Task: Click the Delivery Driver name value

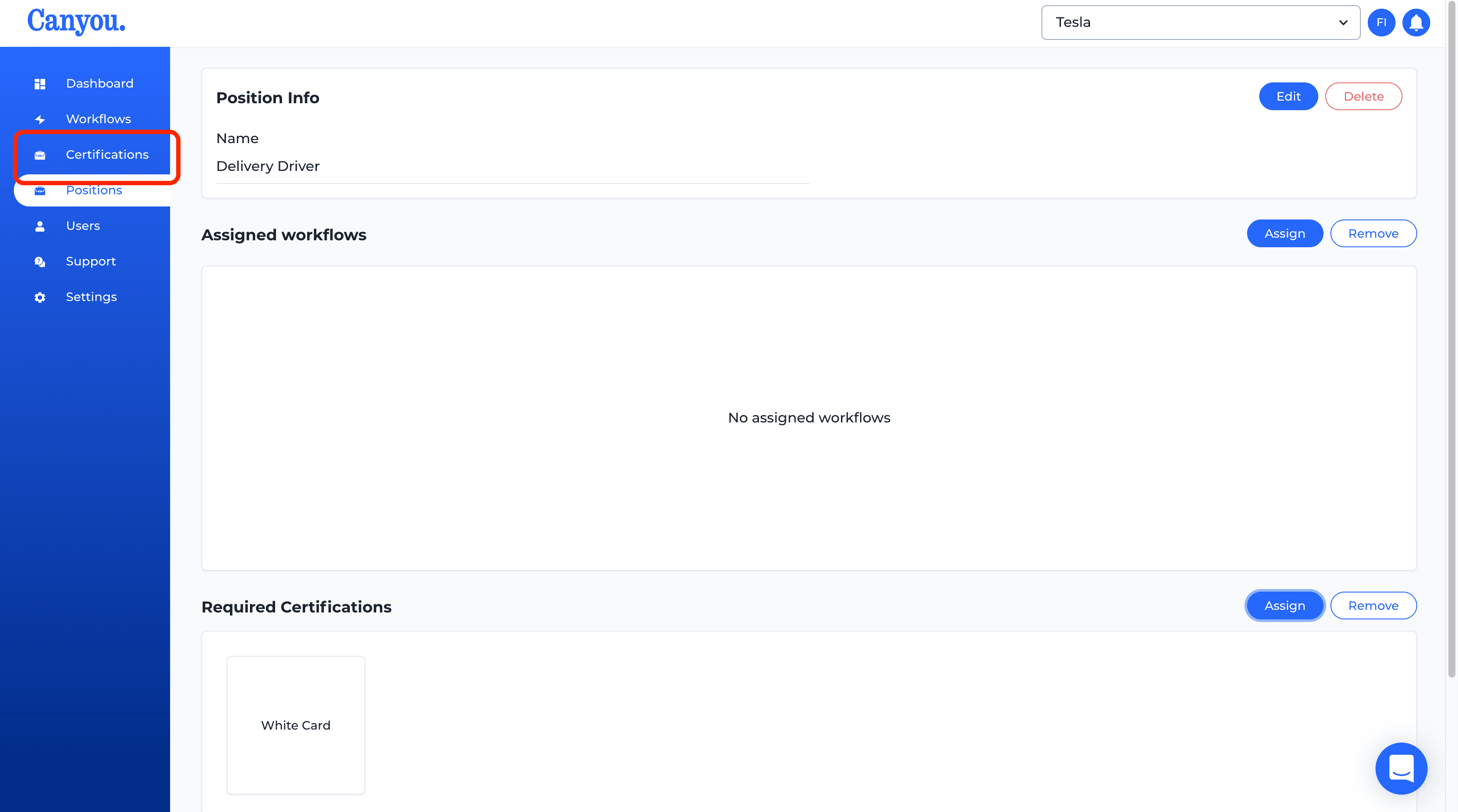Action: coord(268,167)
